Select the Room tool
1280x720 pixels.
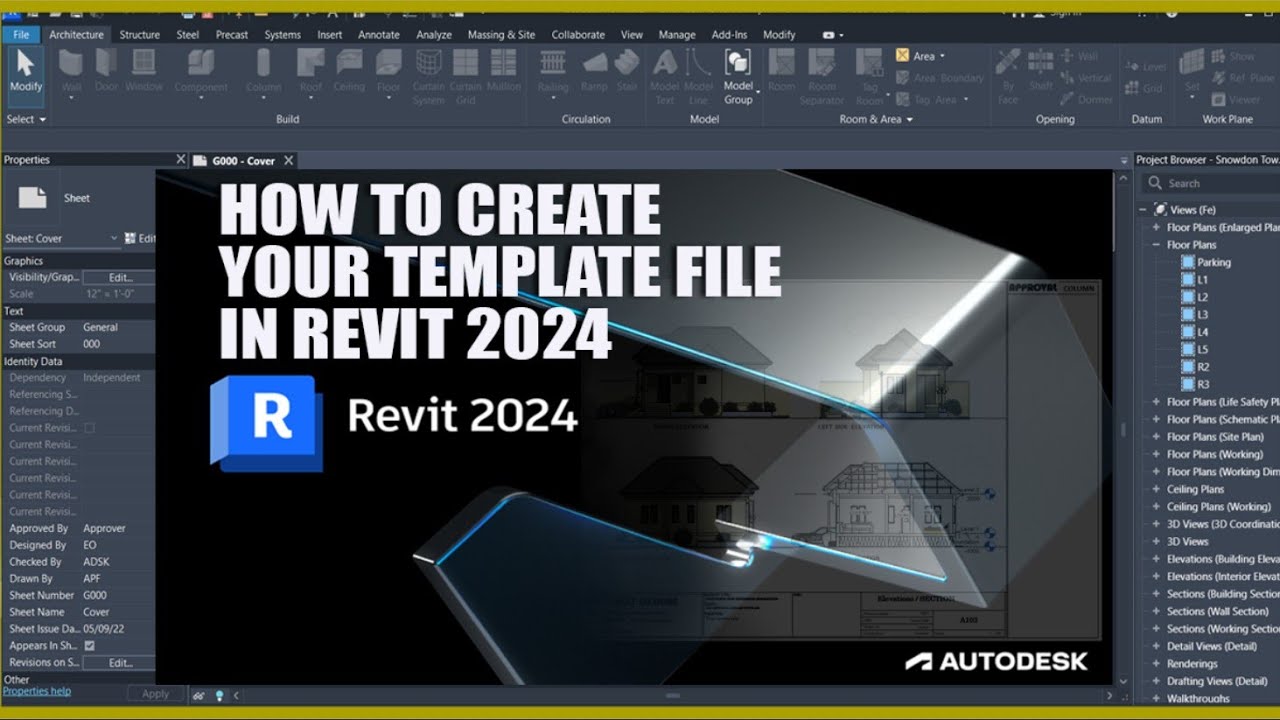point(781,72)
